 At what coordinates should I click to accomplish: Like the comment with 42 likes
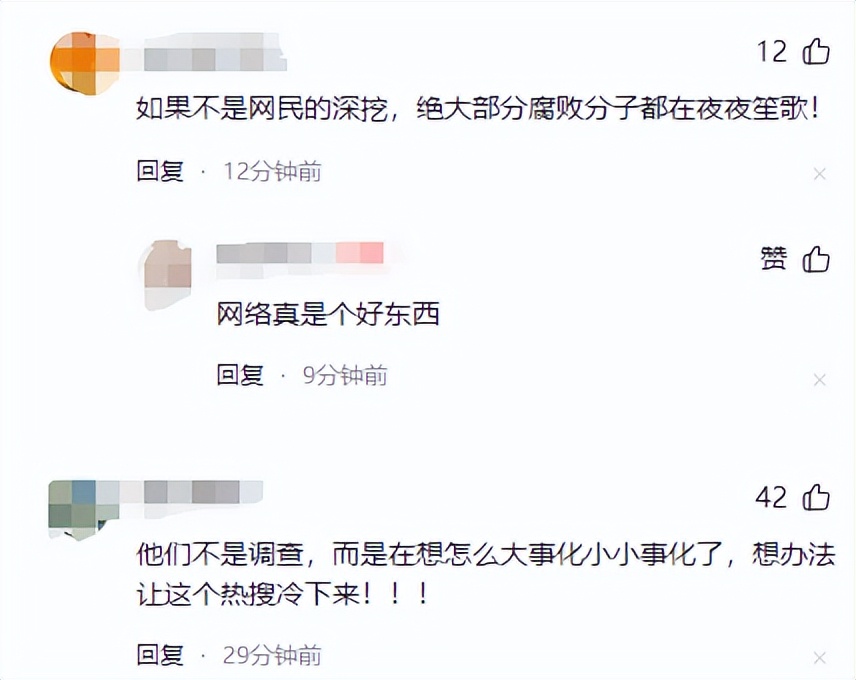tap(816, 497)
